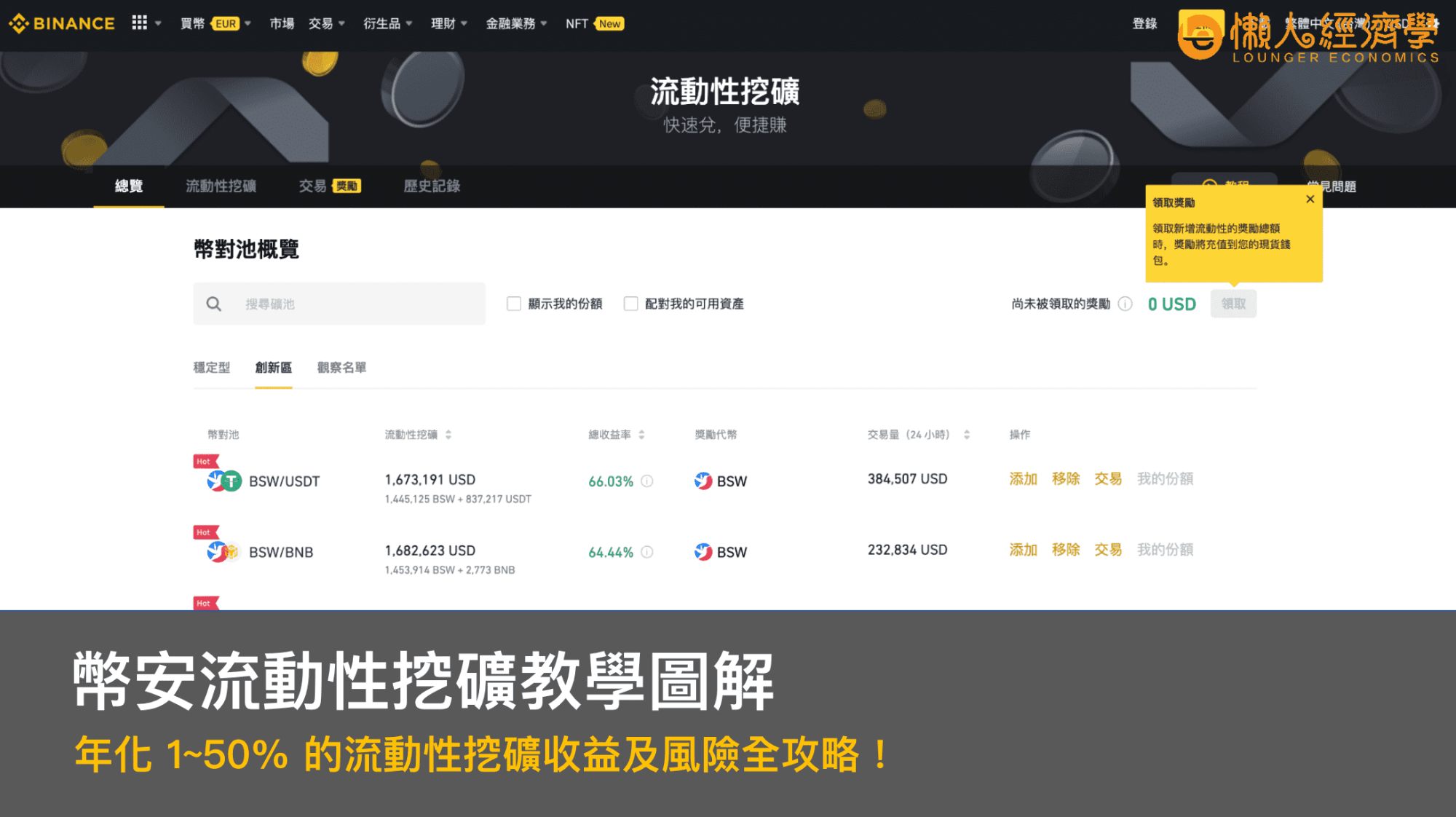Click 交易 for BSW/BNB pool
Image resolution: width=1456 pixels, height=817 pixels.
1108,549
